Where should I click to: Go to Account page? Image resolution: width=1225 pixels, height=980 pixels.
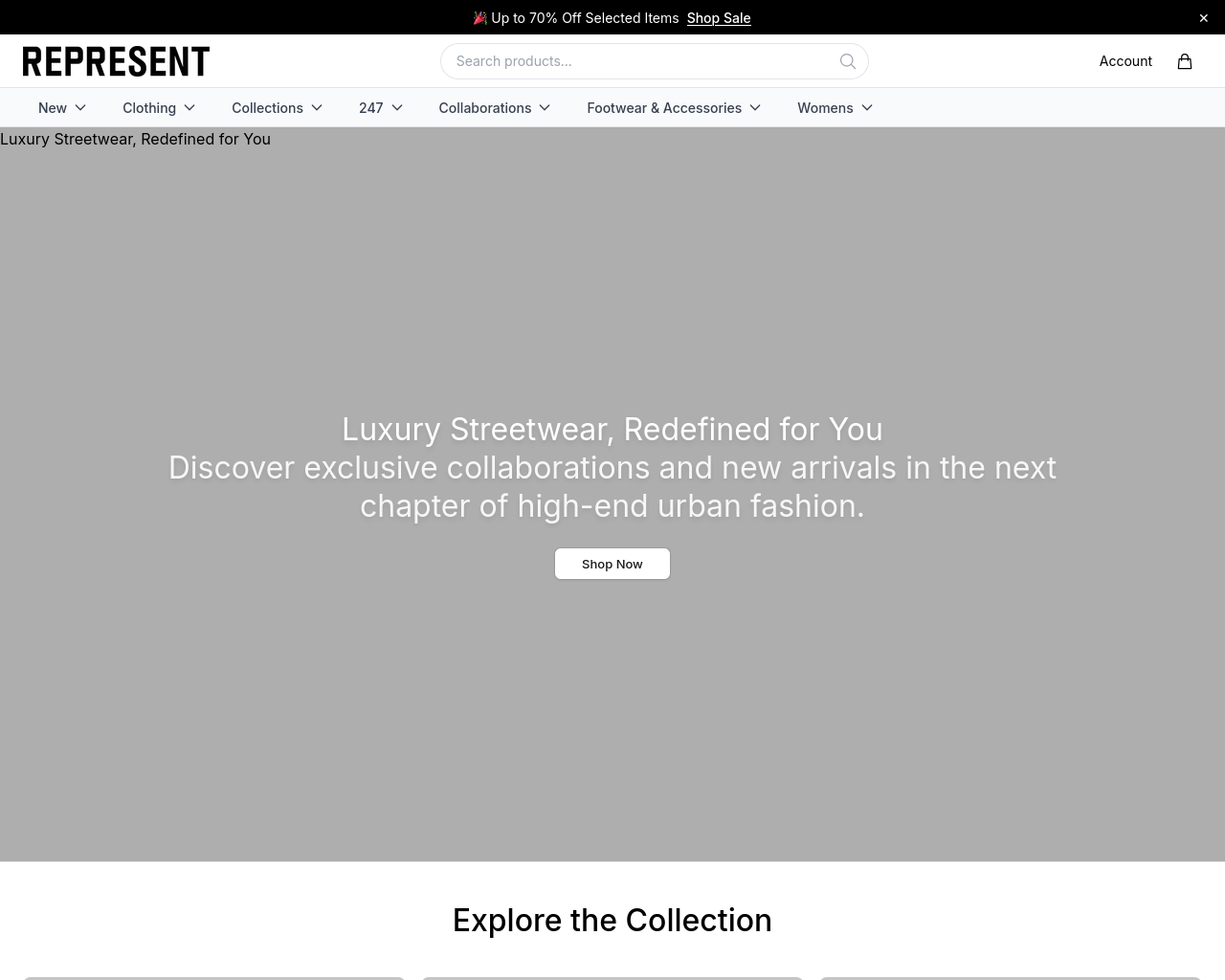[1125, 61]
